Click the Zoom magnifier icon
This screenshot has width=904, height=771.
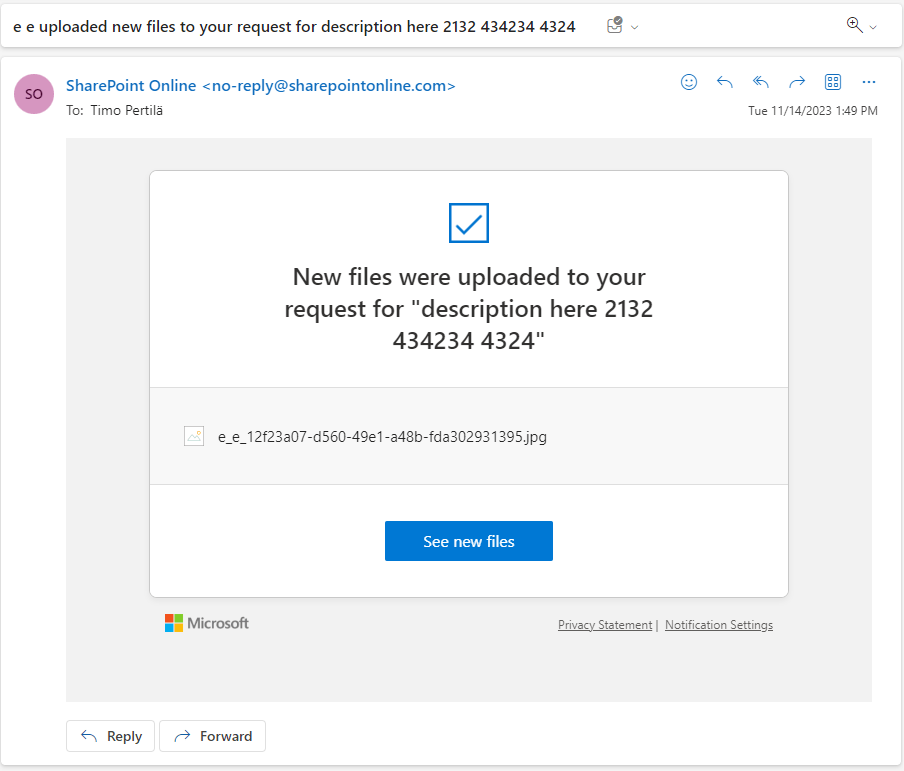(x=854, y=25)
